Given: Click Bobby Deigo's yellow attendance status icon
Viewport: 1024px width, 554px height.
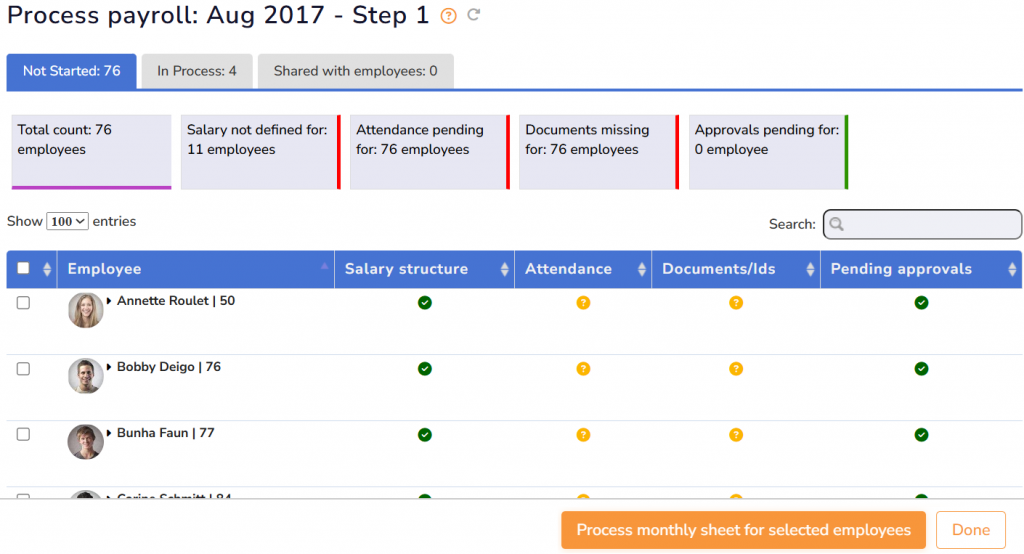Looking at the screenshot, I should tap(583, 369).
